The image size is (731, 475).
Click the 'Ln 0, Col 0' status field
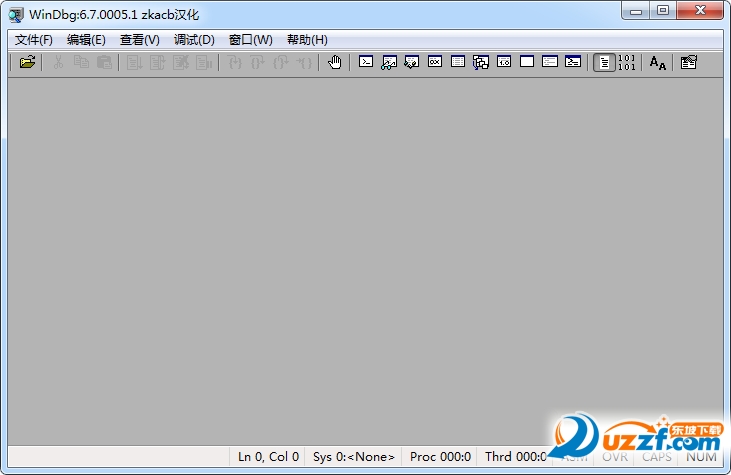click(268, 457)
